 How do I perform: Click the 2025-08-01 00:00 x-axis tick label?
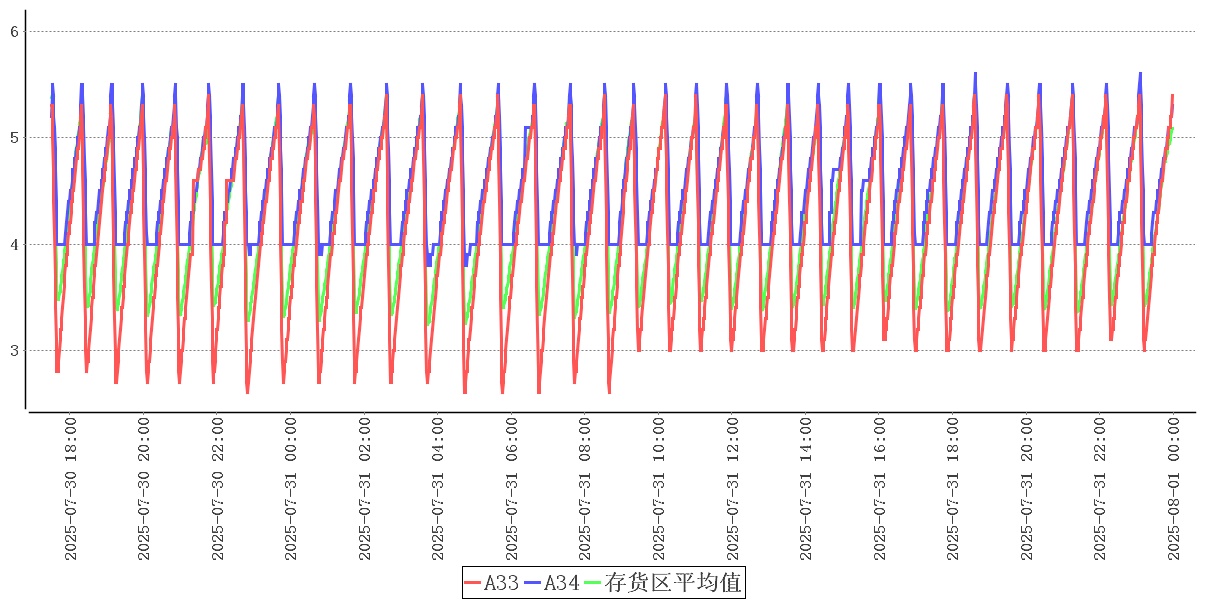pyautogui.click(x=1174, y=489)
